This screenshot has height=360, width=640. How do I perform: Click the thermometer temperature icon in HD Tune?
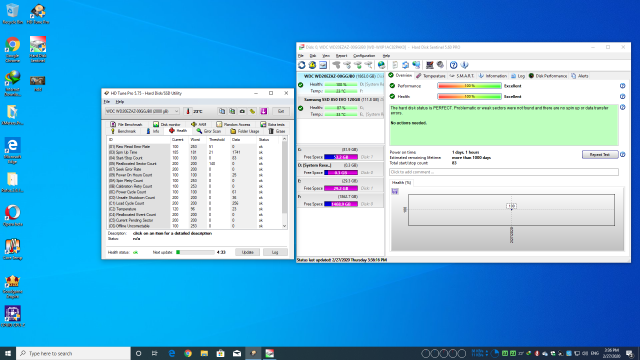click(x=188, y=111)
